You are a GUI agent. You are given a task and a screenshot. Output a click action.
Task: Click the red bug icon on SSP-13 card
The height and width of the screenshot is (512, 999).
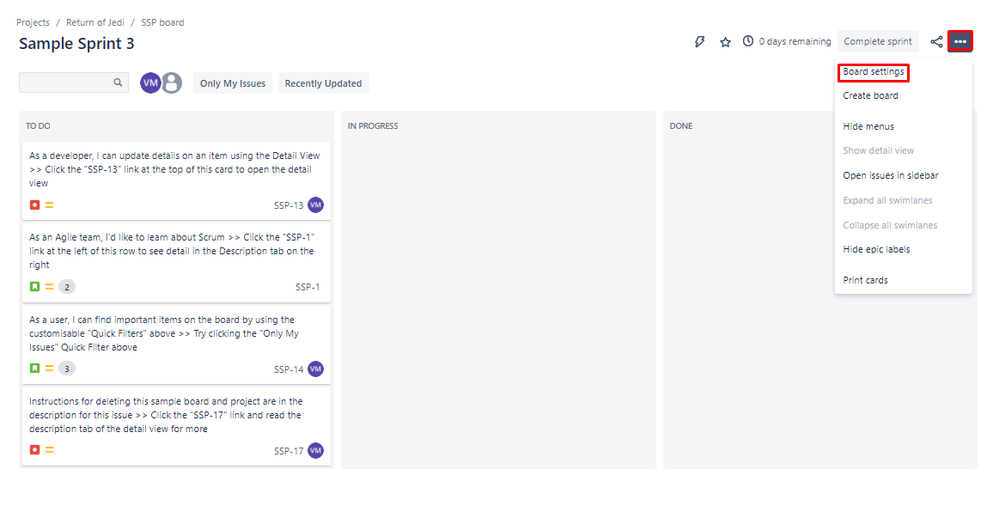35,205
